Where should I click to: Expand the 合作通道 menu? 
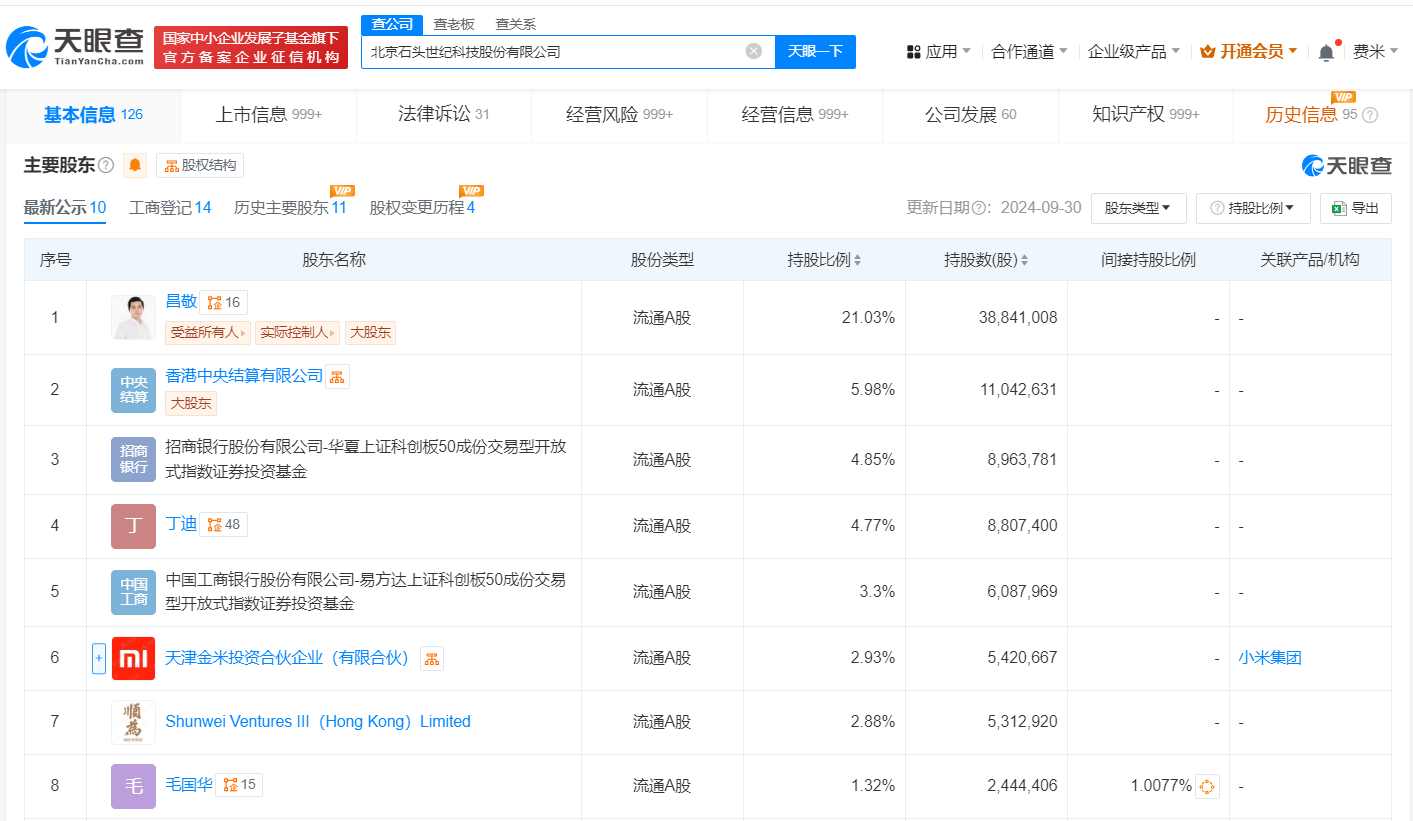tap(1029, 52)
